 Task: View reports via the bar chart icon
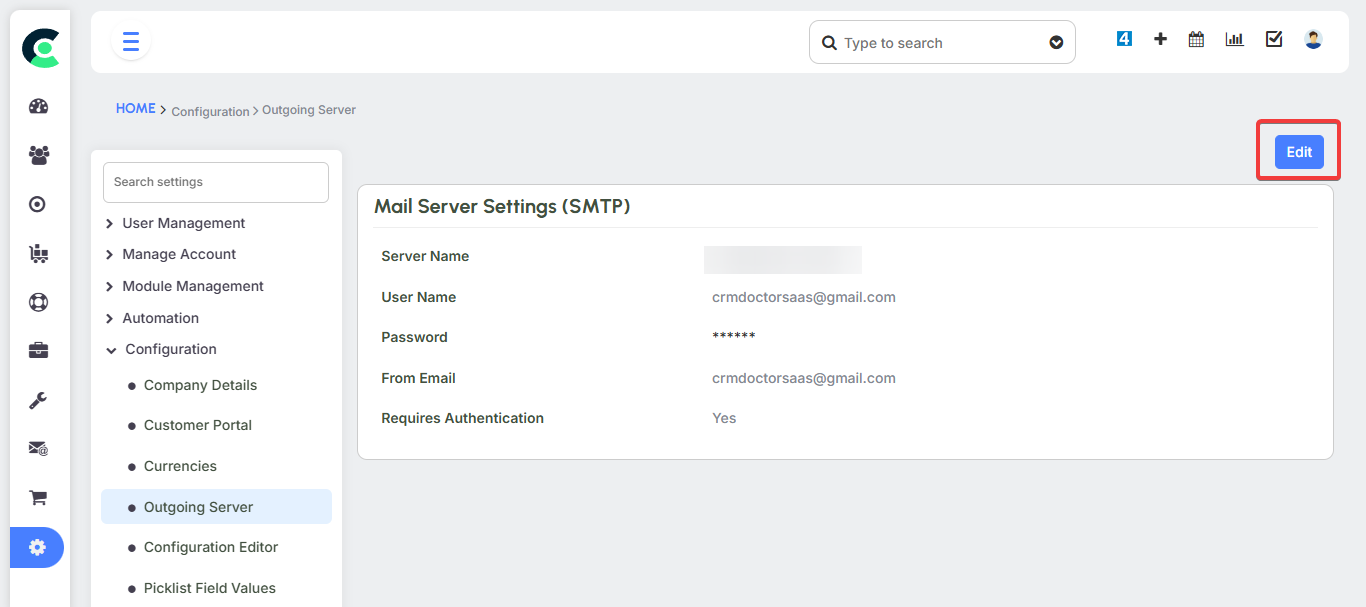point(1234,38)
